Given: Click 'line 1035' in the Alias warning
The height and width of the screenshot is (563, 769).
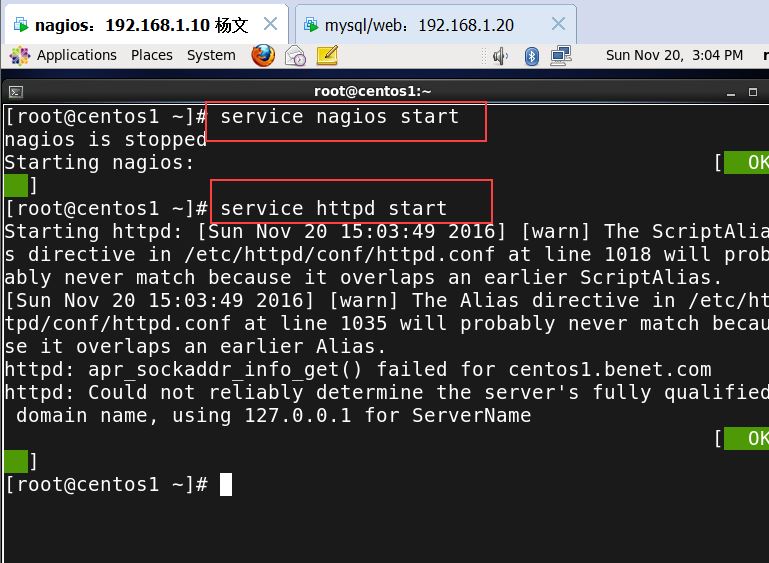Looking at the screenshot, I should click(333, 324).
